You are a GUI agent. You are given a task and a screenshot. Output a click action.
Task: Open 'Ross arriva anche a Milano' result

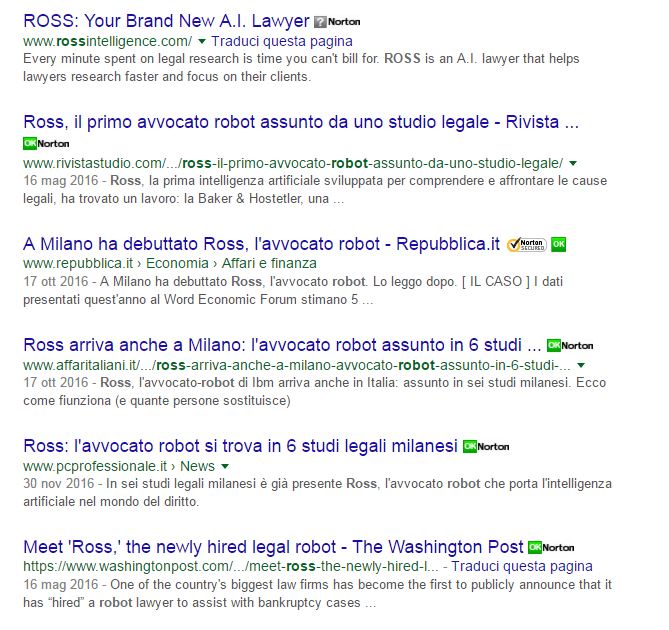(282, 345)
